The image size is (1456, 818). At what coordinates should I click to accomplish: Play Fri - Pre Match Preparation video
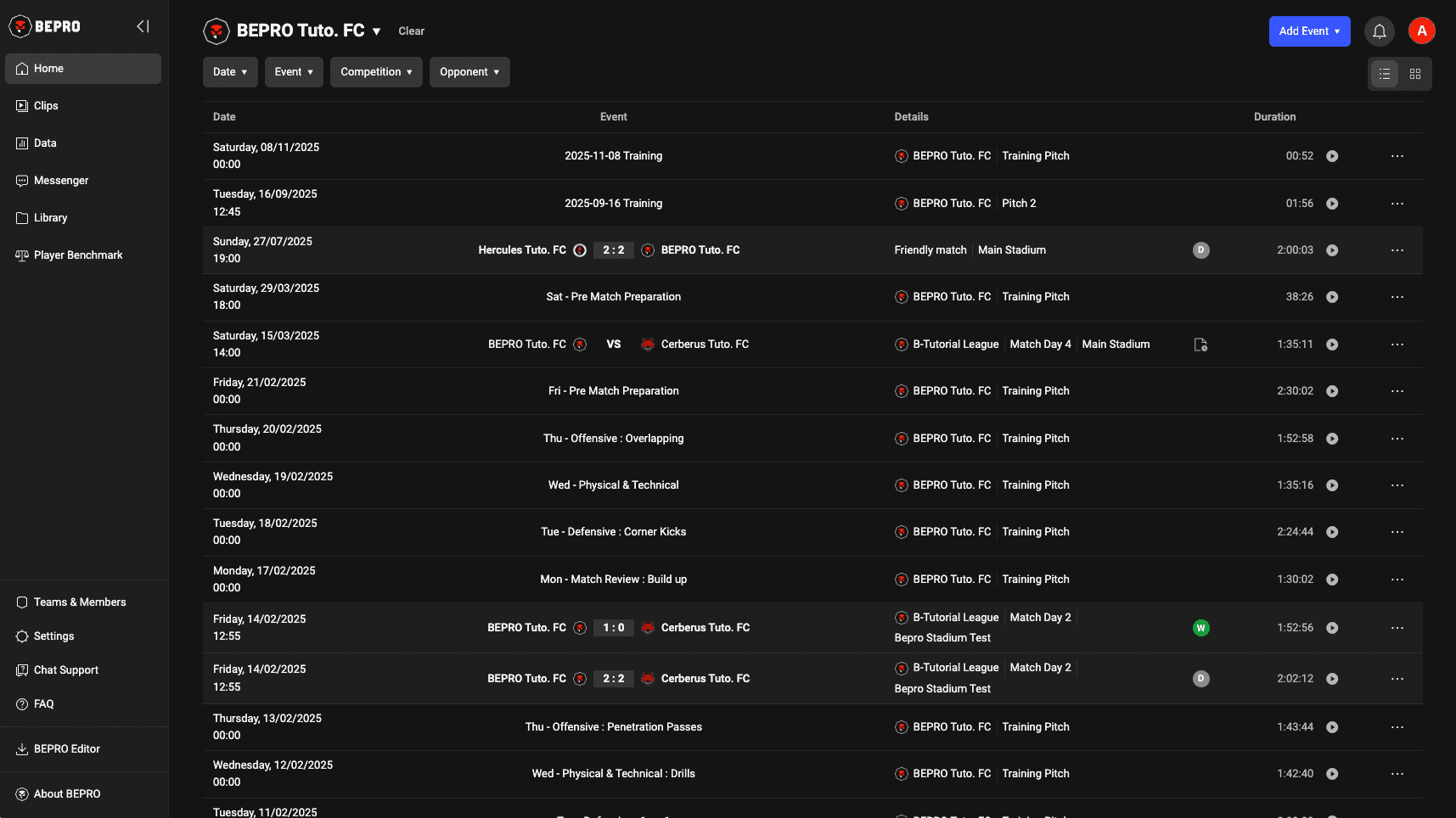coord(1332,391)
